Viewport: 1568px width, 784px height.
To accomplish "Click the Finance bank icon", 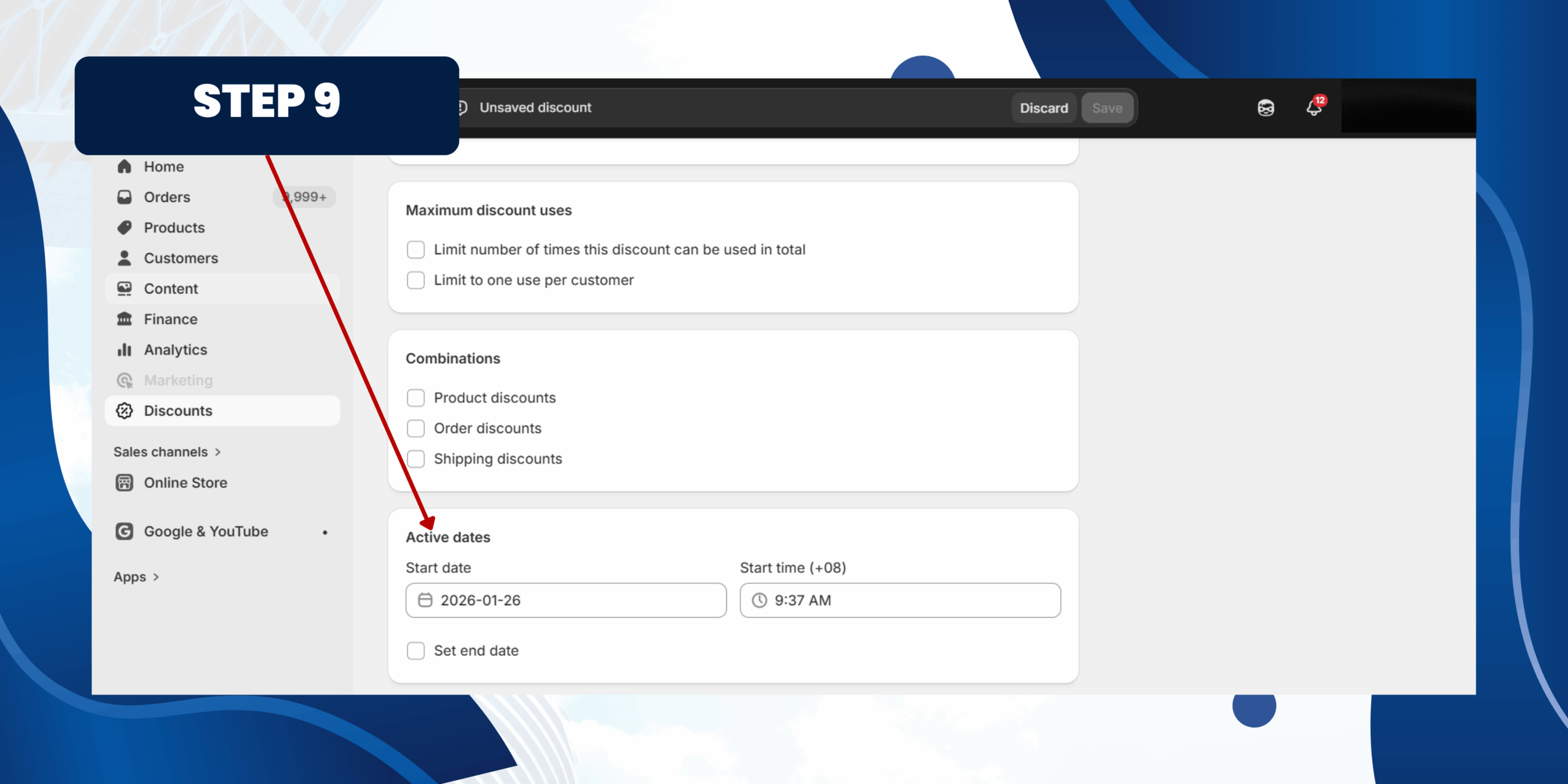I will pos(124,319).
